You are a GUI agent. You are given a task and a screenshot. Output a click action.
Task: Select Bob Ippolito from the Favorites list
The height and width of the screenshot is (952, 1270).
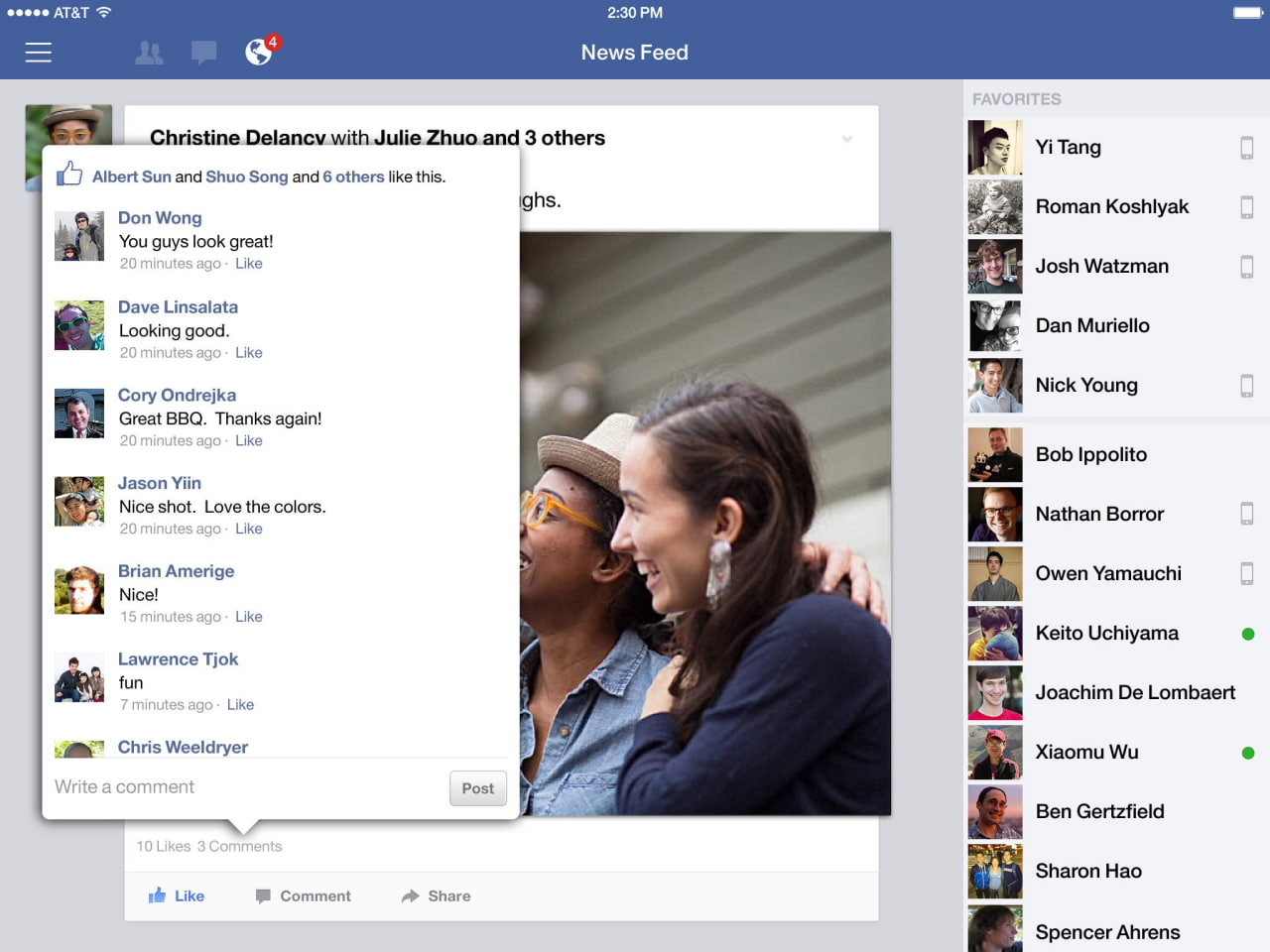point(1089,454)
